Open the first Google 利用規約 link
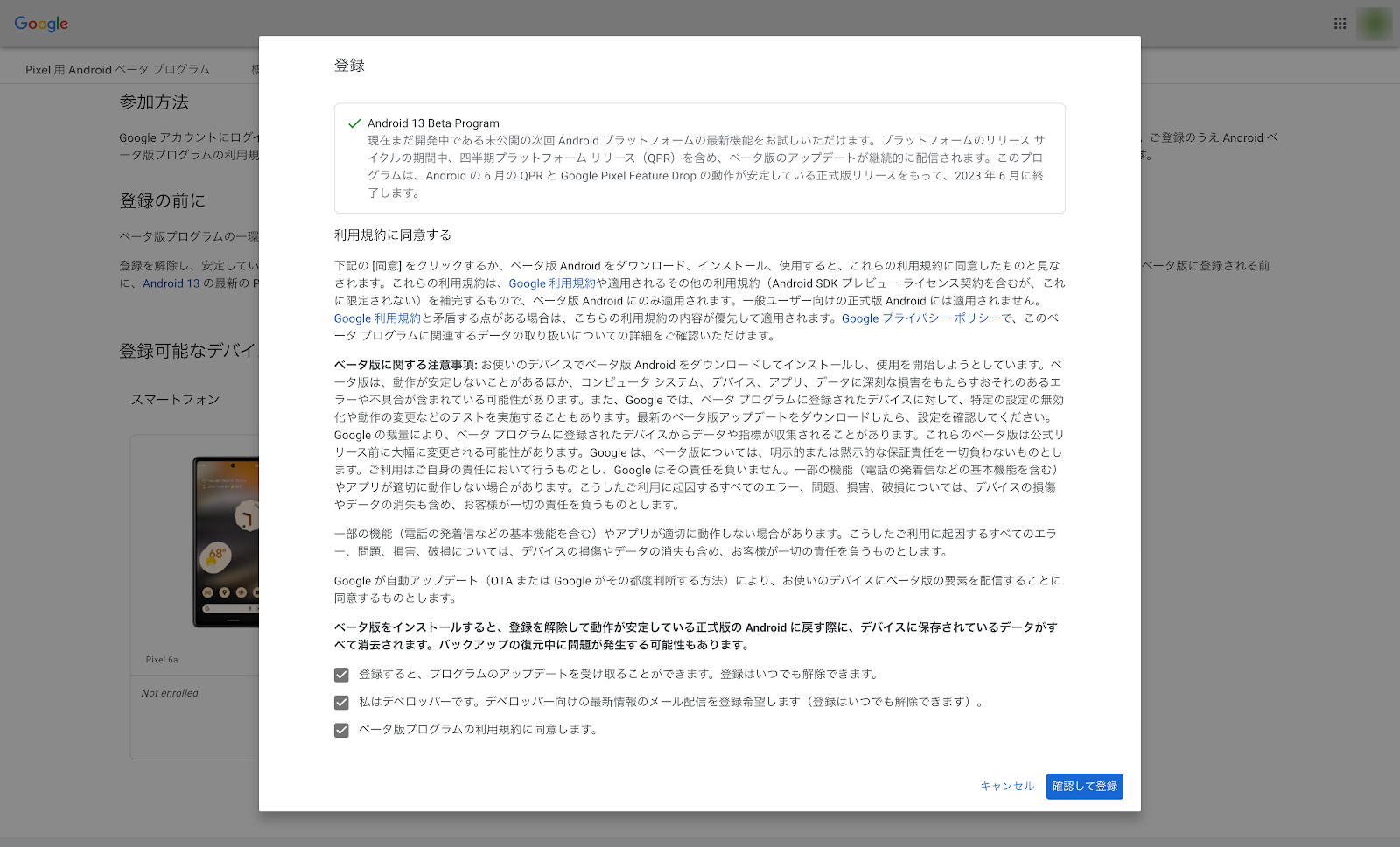This screenshot has width=1400, height=847. click(x=552, y=283)
